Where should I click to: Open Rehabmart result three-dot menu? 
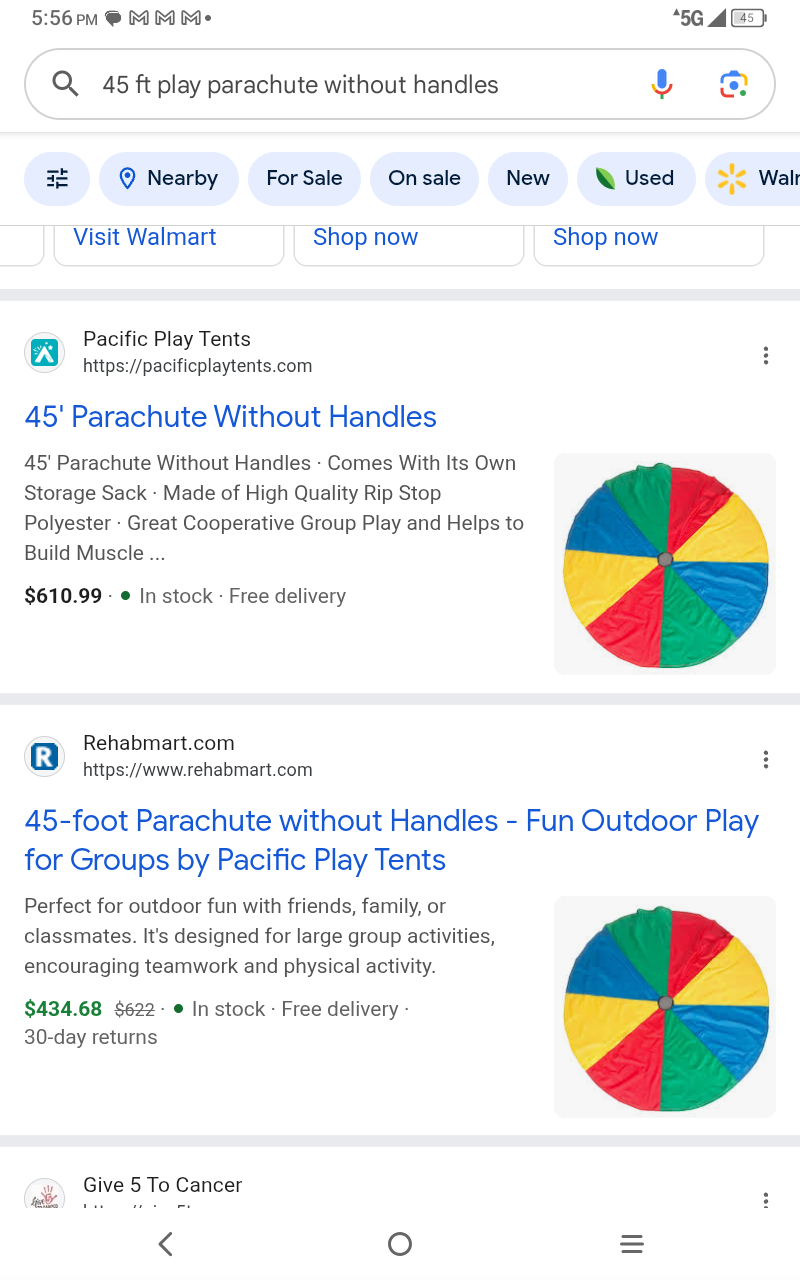click(x=765, y=760)
